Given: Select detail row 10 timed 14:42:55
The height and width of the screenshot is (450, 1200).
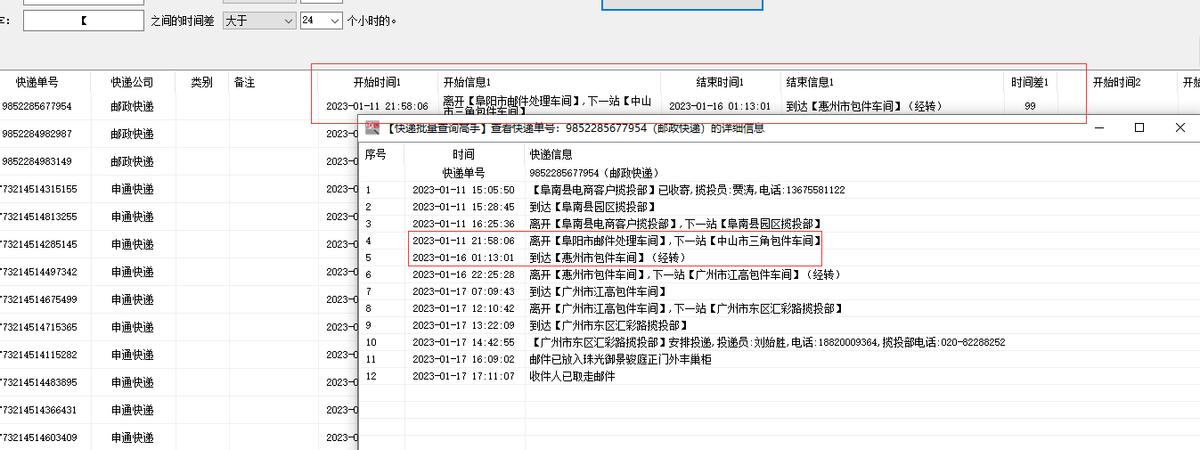Looking at the screenshot, I should click(780, 342).
